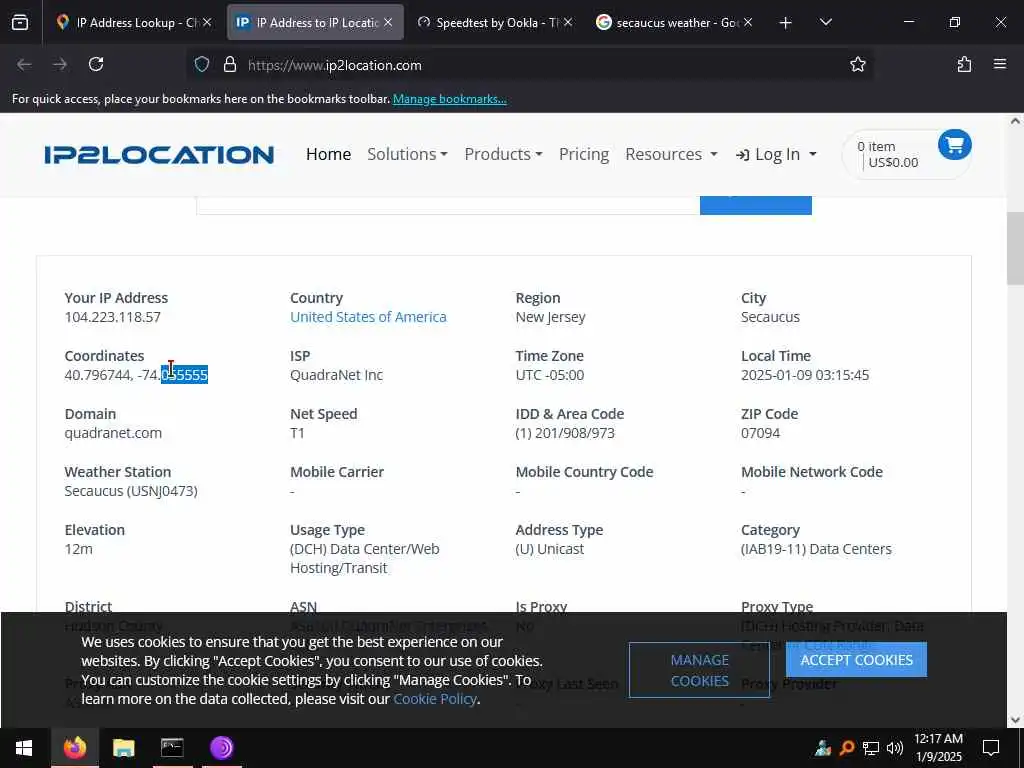
Task: Expand the Solutions dropdown menu
Action: click(x=407, y=154)
